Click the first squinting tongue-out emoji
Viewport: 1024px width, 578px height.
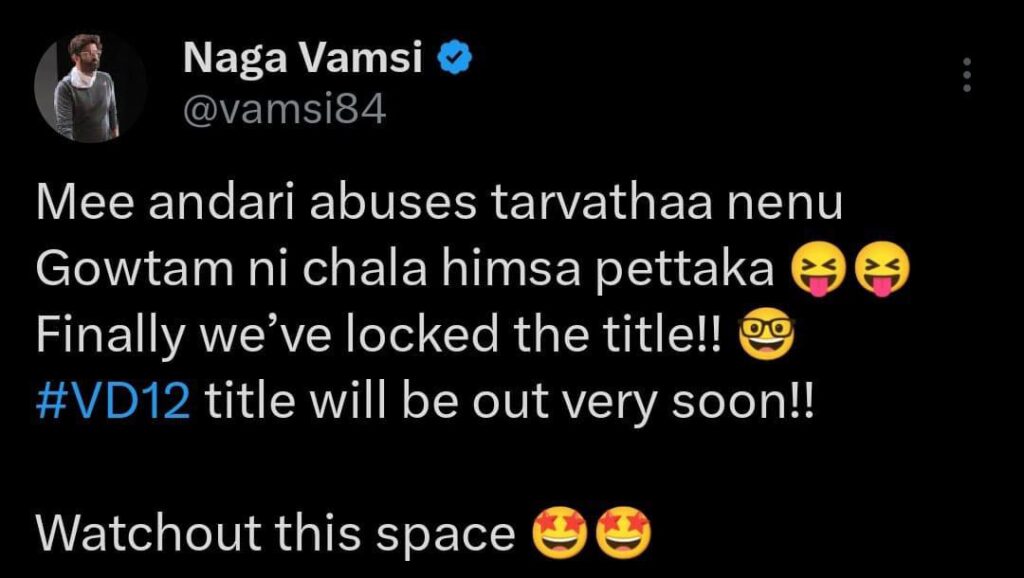(819, 275)
